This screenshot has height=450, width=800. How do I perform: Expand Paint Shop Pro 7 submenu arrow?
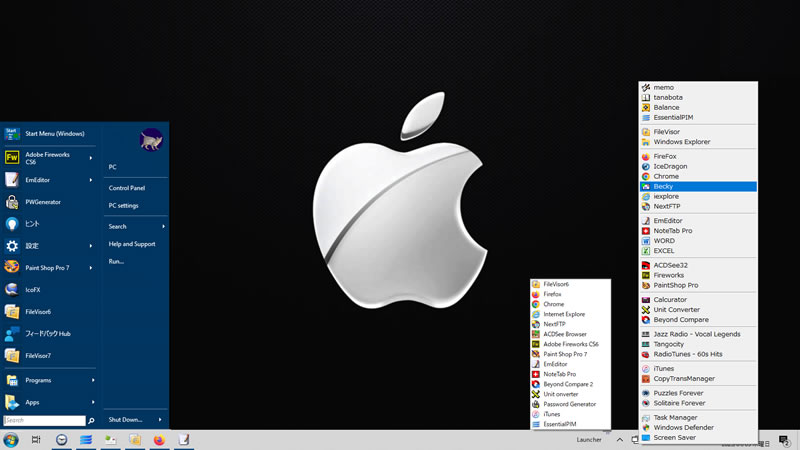pyautogui.click(x=91, y=268)
